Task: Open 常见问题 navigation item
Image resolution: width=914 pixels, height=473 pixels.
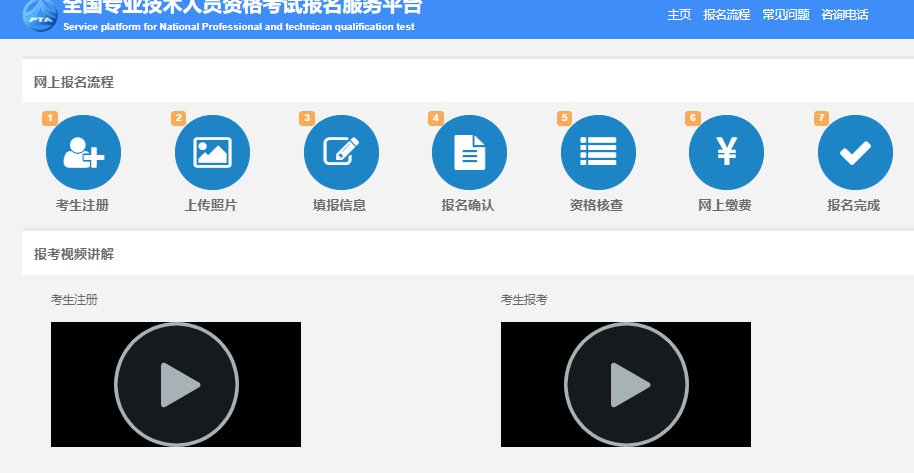Action: (786, 15)
